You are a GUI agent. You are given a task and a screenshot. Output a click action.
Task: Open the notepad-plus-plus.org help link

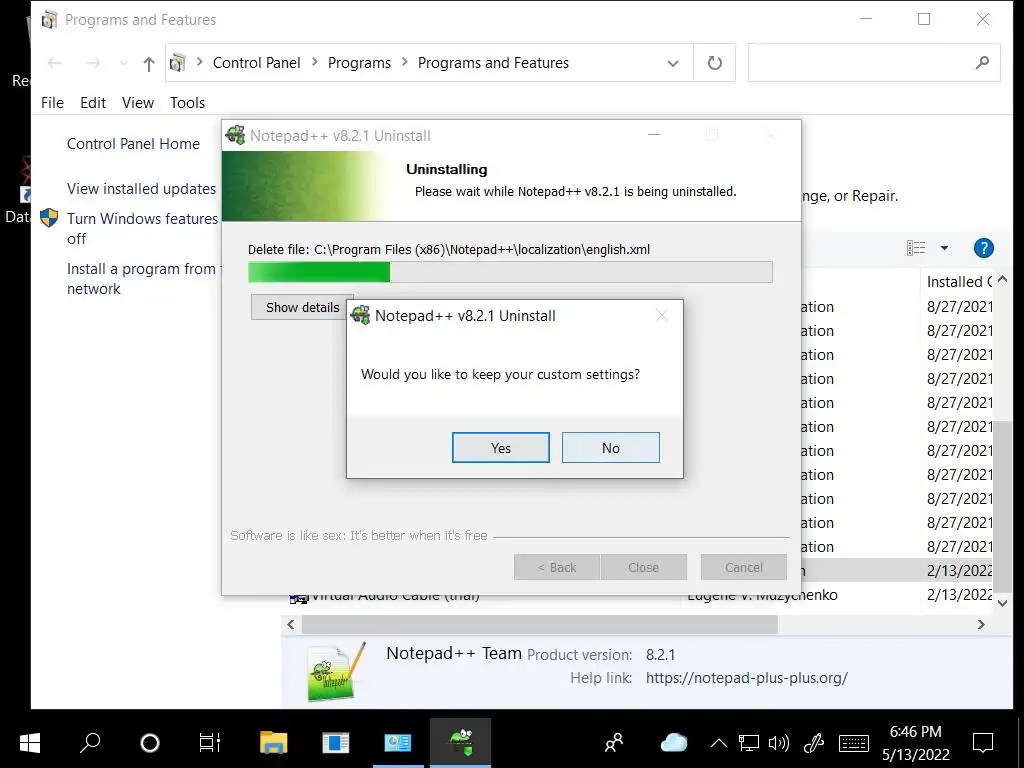pyautogui.click(x=746, y=678)
